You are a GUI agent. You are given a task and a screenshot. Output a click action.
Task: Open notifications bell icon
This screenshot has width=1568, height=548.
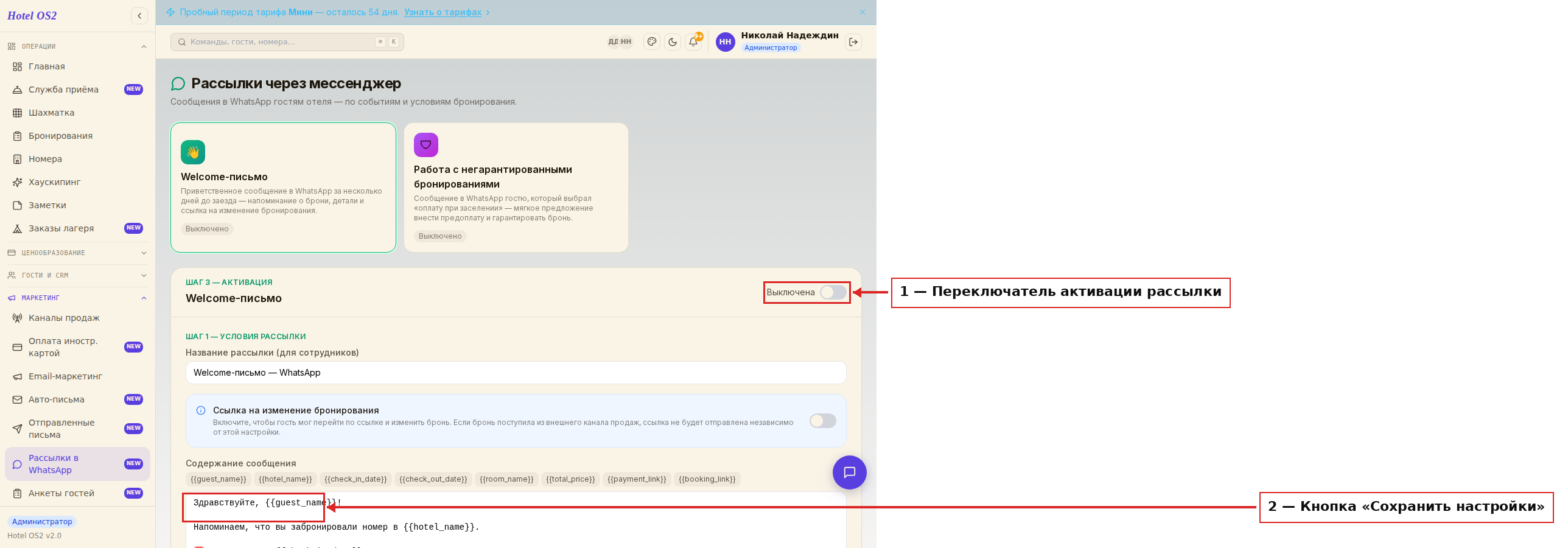coord(693,42)
